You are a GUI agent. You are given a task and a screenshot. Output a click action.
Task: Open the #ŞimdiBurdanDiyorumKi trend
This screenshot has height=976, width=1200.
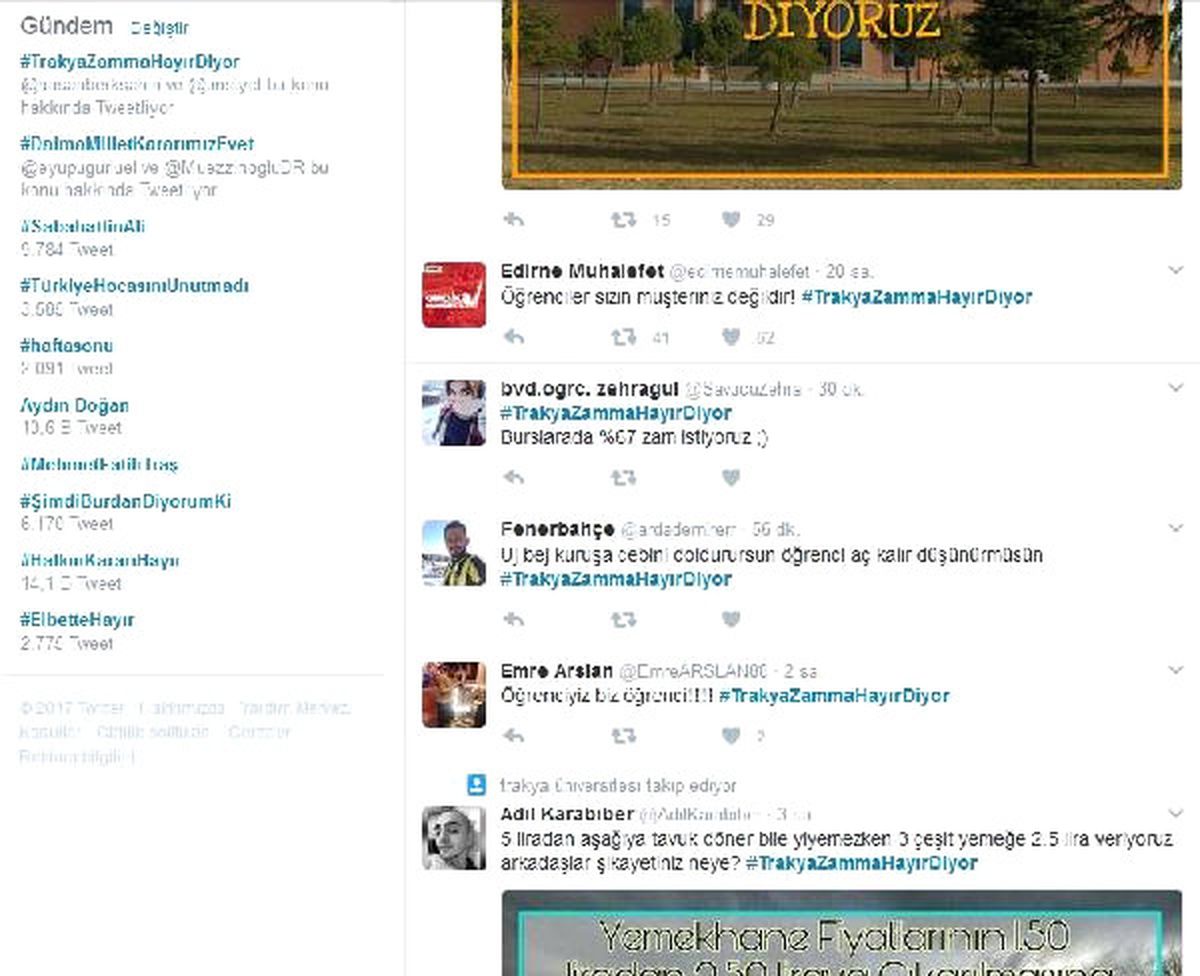click(125, 502)
